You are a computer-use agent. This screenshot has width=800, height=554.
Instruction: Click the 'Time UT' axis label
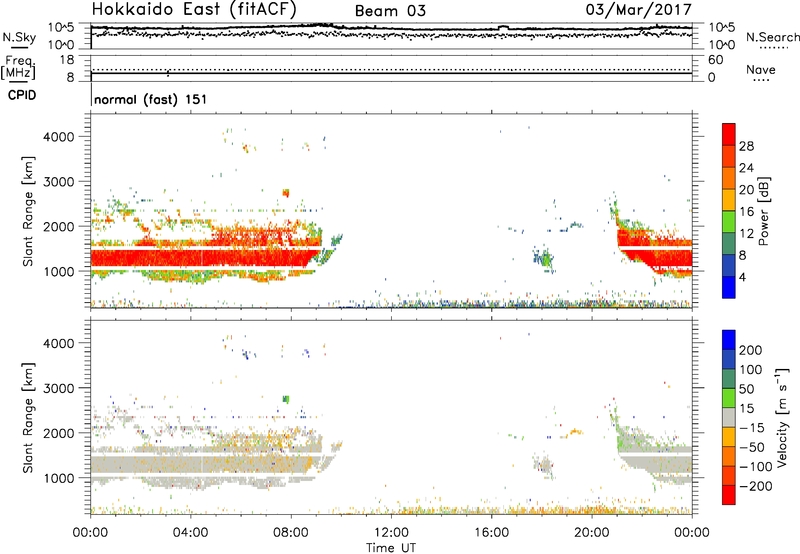tap(391, 548)
